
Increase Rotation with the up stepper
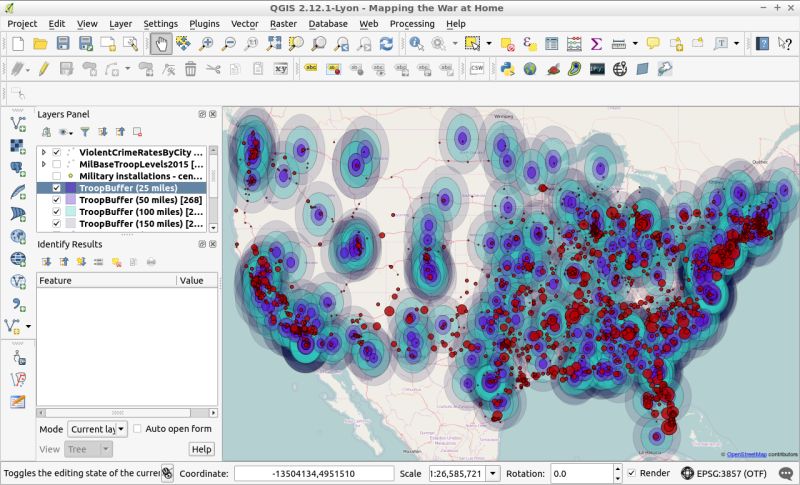[618, 469]
